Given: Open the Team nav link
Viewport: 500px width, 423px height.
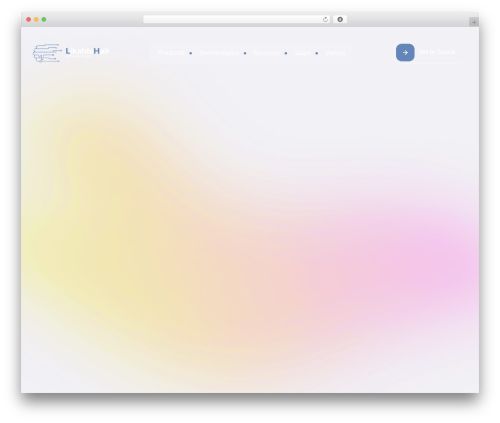Looking at the screenshot, I should coord(302,53).
